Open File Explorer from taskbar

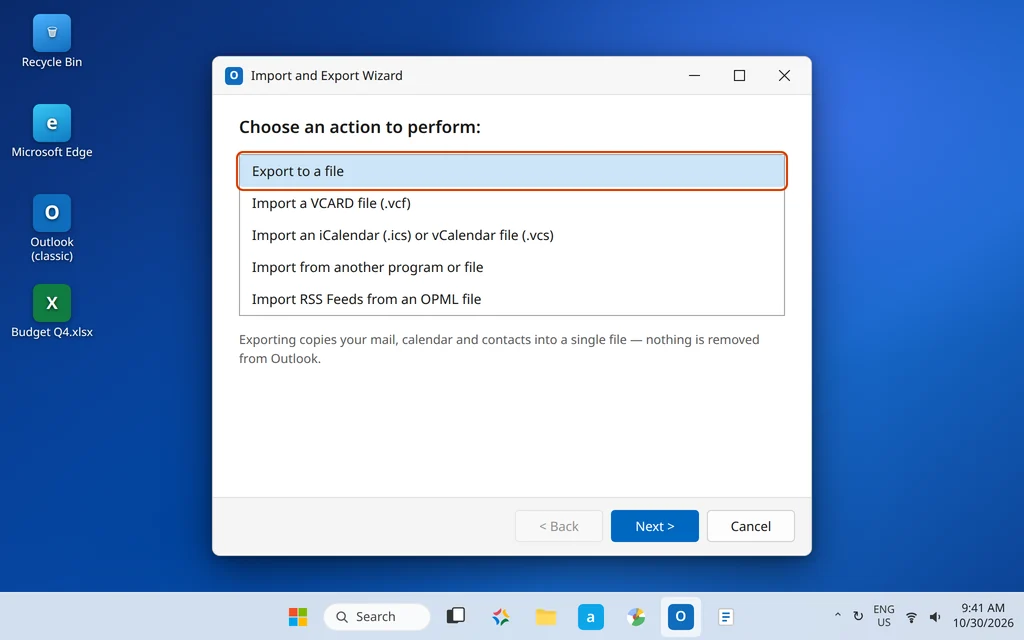[x=546, y=616]
